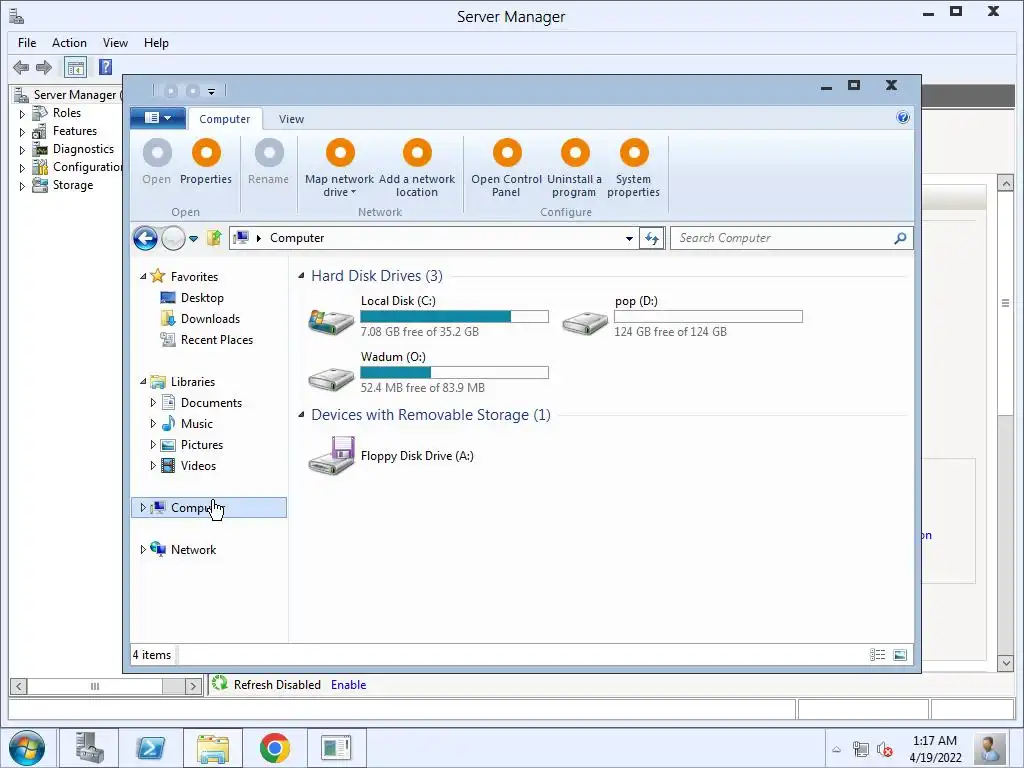1024x768 pixels.
Task: Select the Computer ribbon tab
Action: click(x=225, y=119)
